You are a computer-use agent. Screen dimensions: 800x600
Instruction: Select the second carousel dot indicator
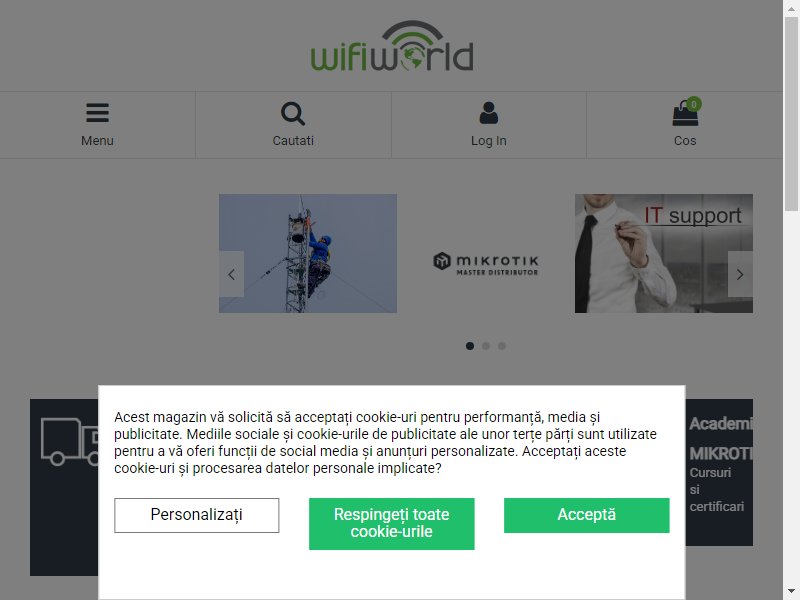point(486,346)
